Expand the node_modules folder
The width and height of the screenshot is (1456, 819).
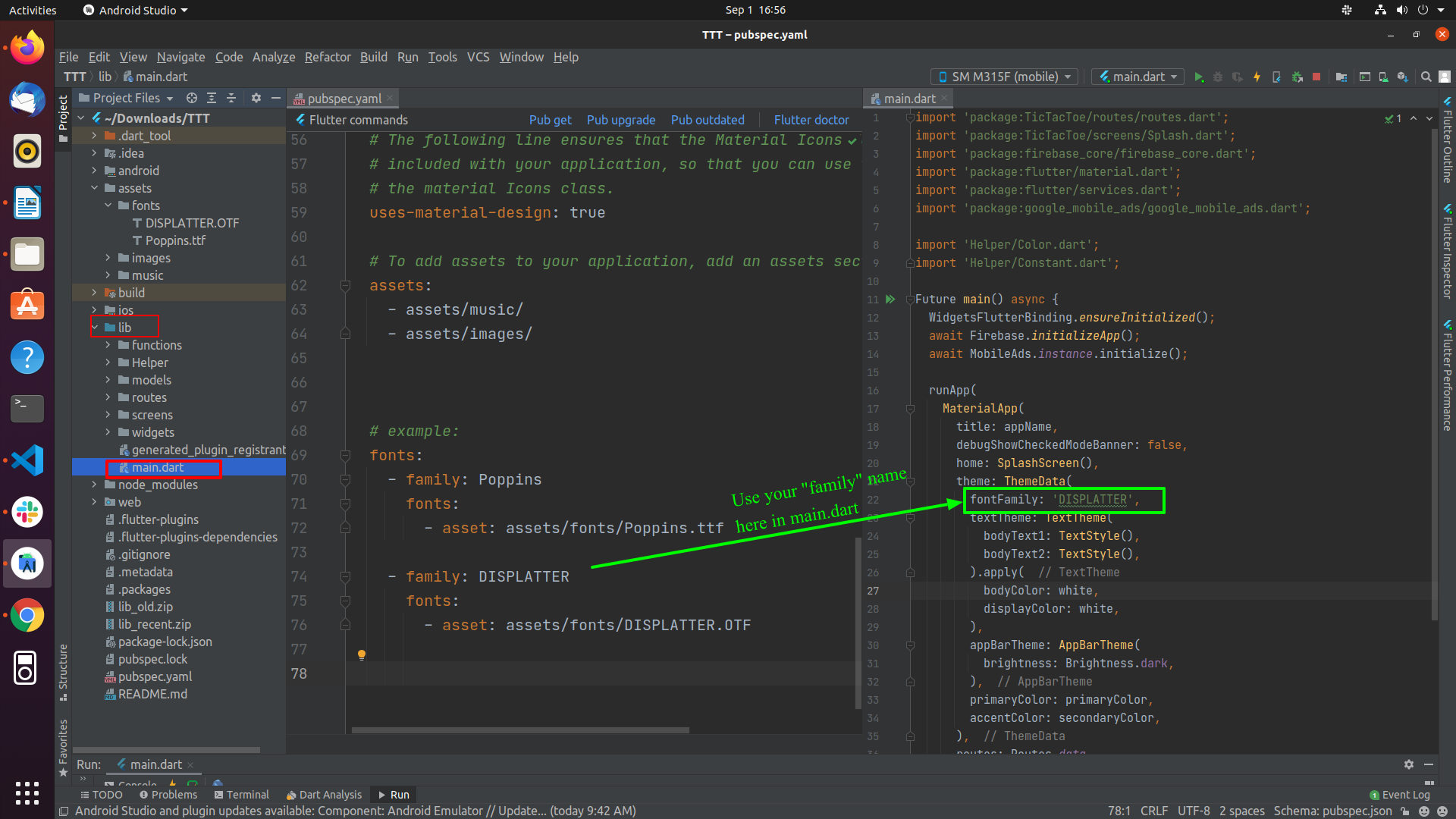coord(94,485)
